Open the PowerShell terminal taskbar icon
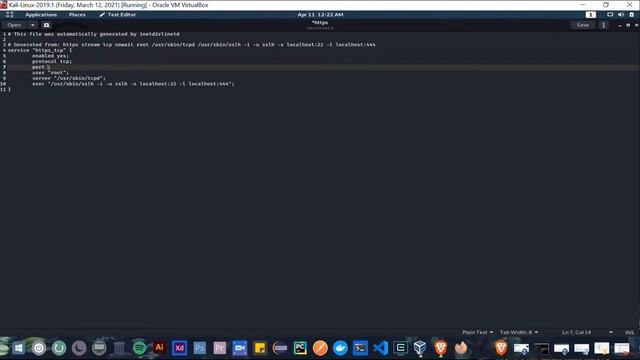 (x=360, y=348)
